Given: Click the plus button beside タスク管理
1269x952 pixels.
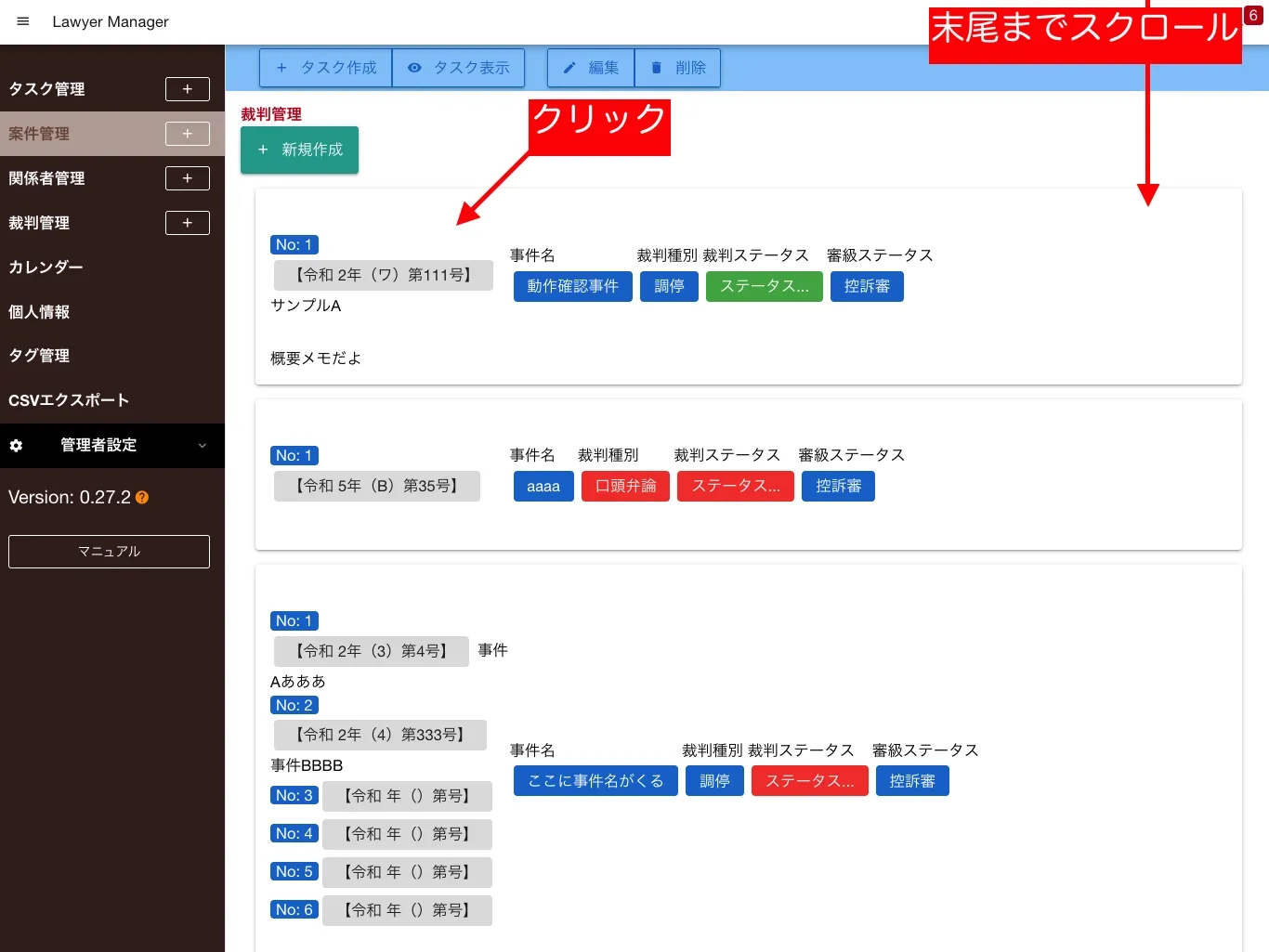Looking at the screenshot, I should click(188, 89).
